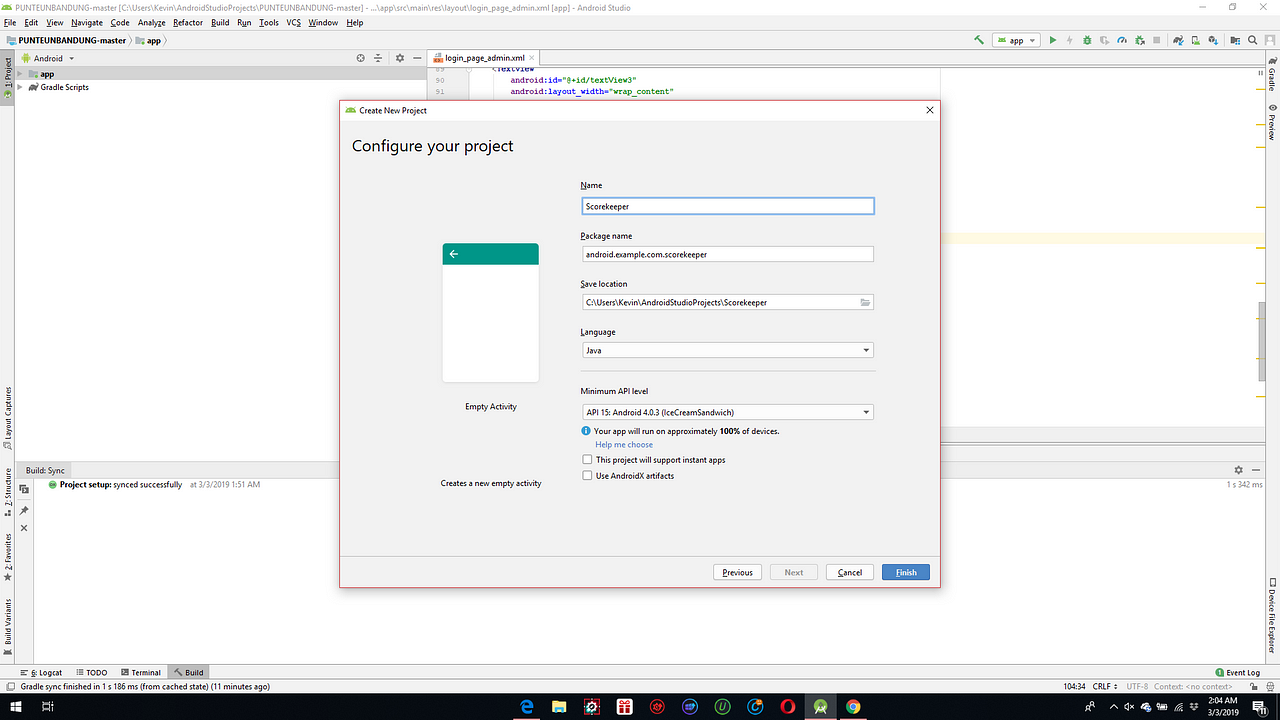Start debugging with the green bug icon

pos(1087,40)
